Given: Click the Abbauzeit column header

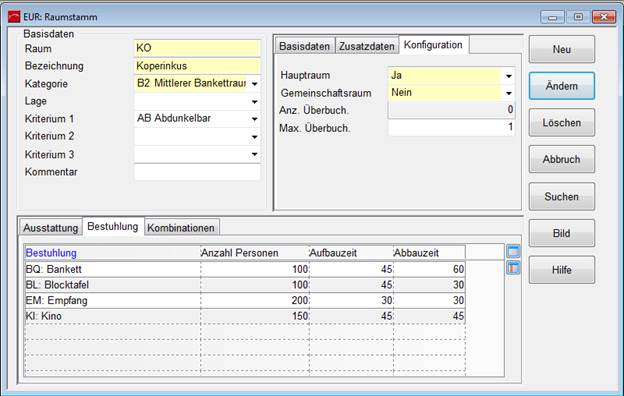Looking at the screenshot, I should pos(429,253).
